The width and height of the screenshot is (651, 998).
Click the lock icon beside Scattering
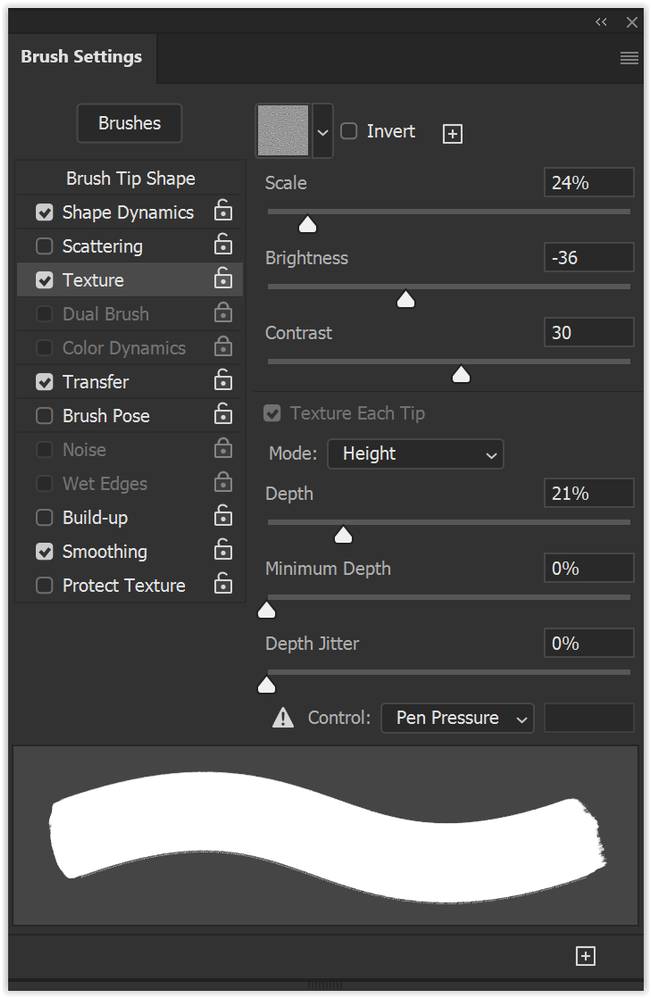(223, 245)
